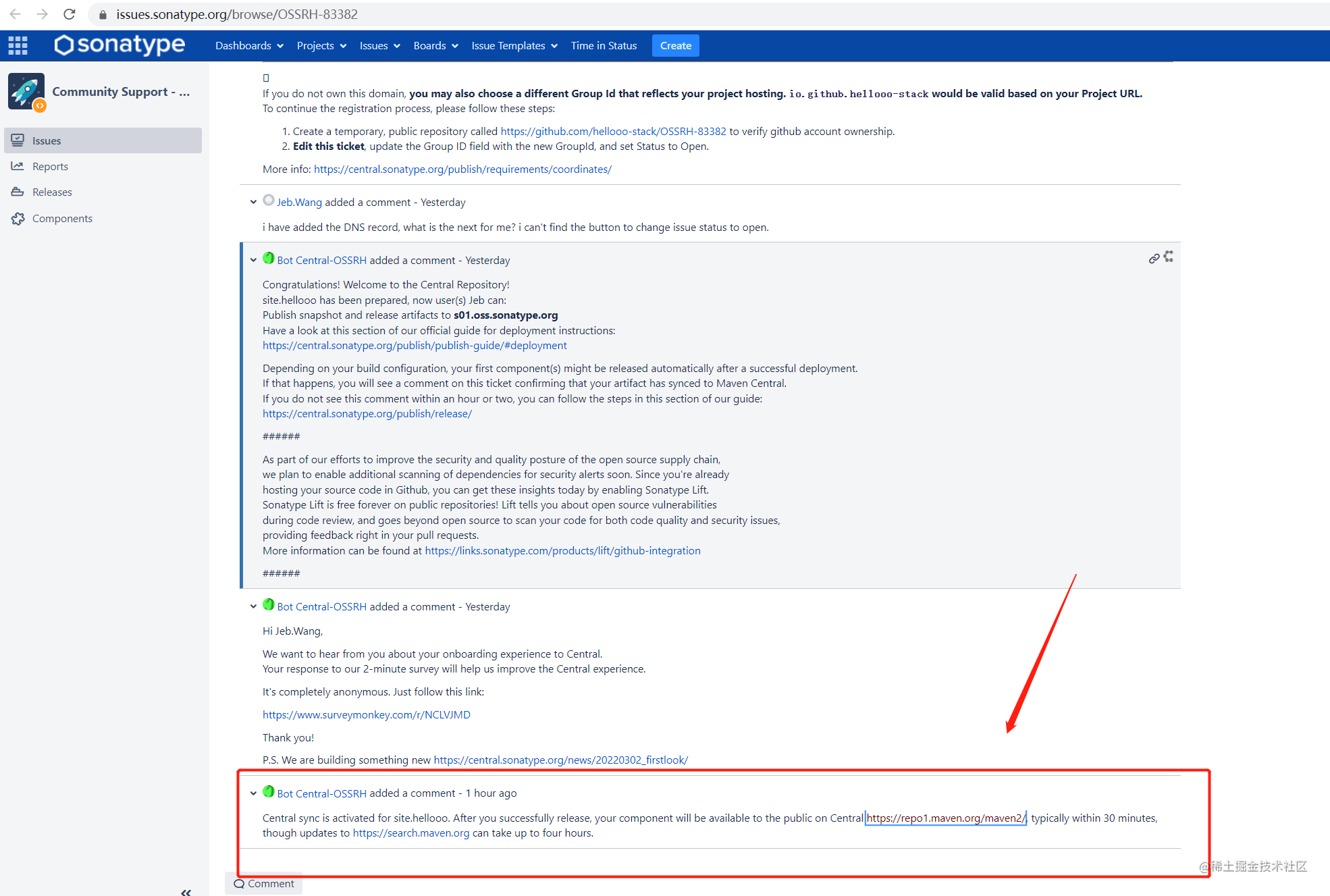Open the surveymonkey.com survey link

[366, 714]
